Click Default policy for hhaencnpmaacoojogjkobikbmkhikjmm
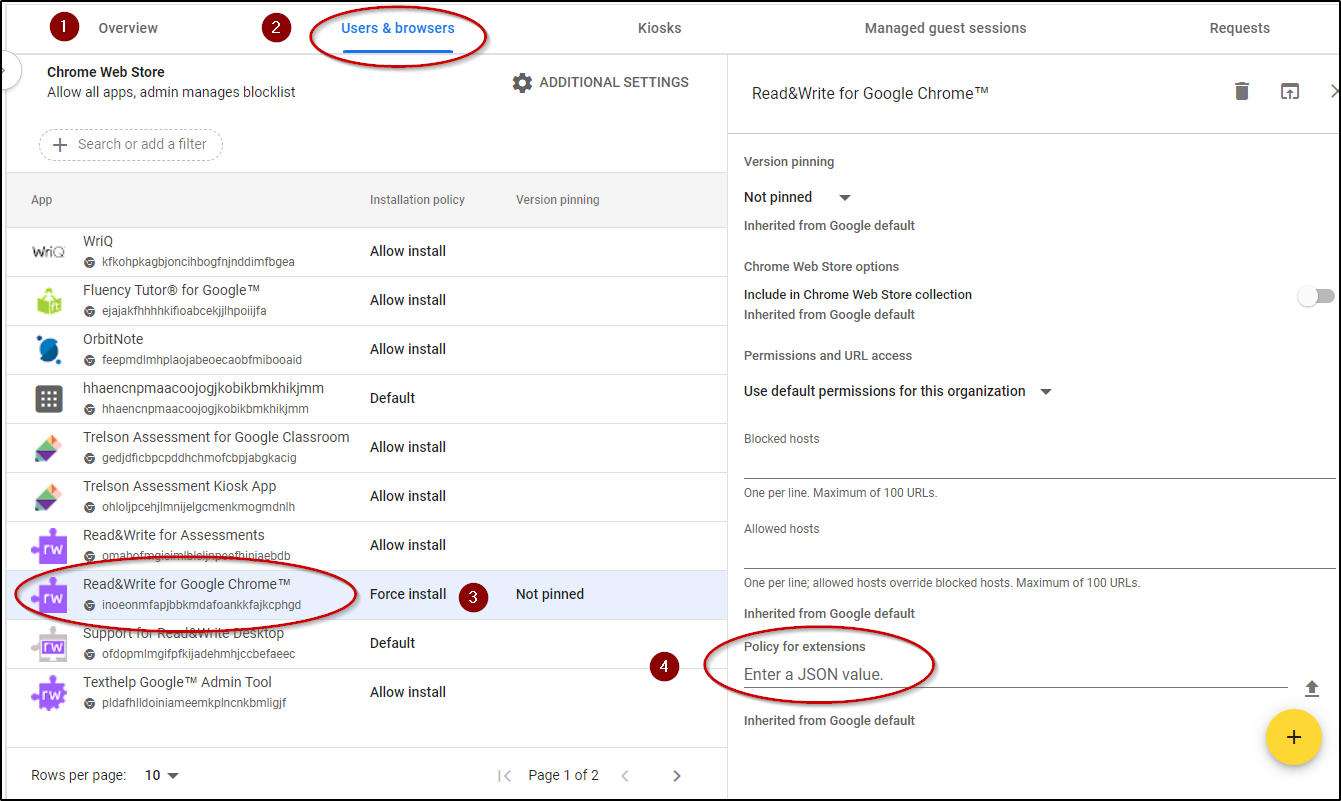The width and height of the screenshot is (1341, 801). click(x=392, y=398)
